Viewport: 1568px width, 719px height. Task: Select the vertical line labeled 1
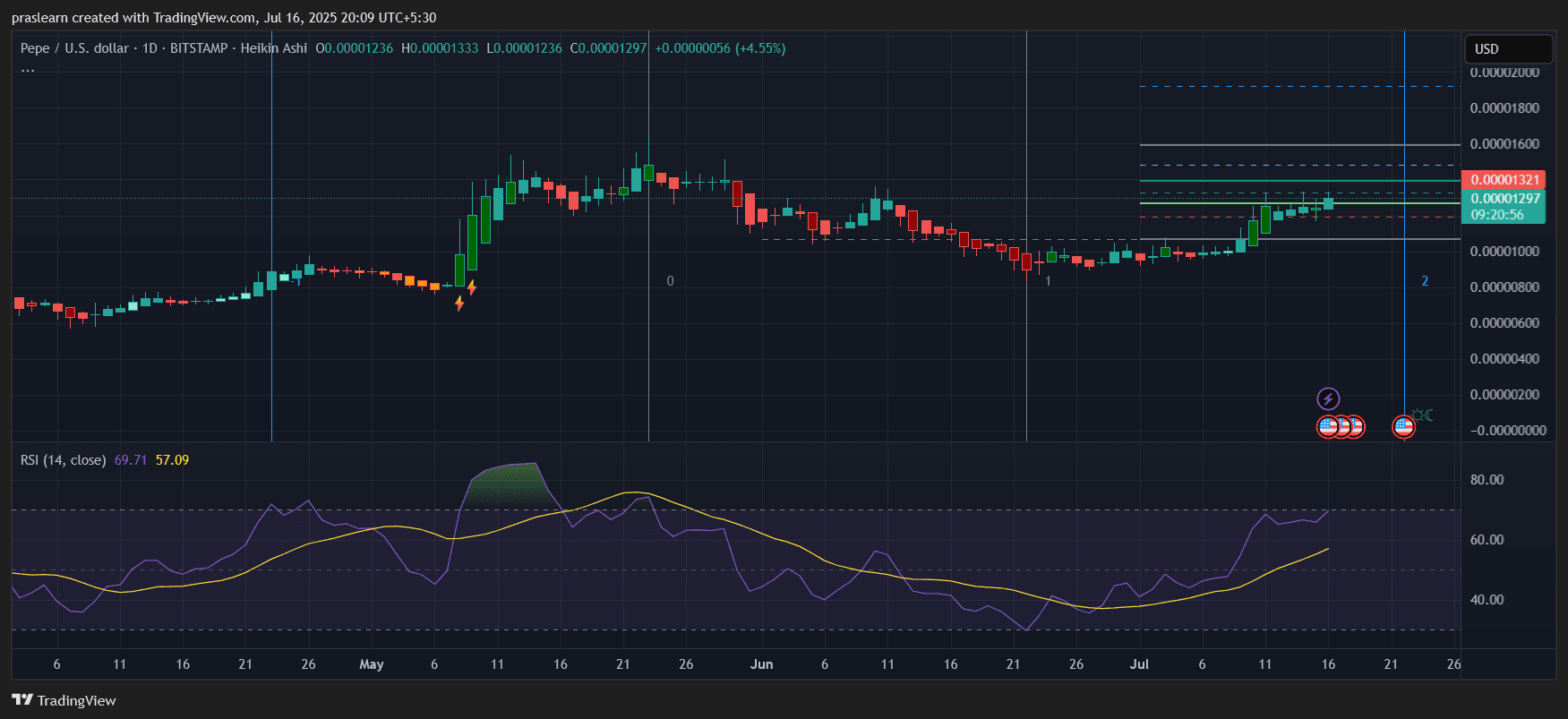point(1026,235)
